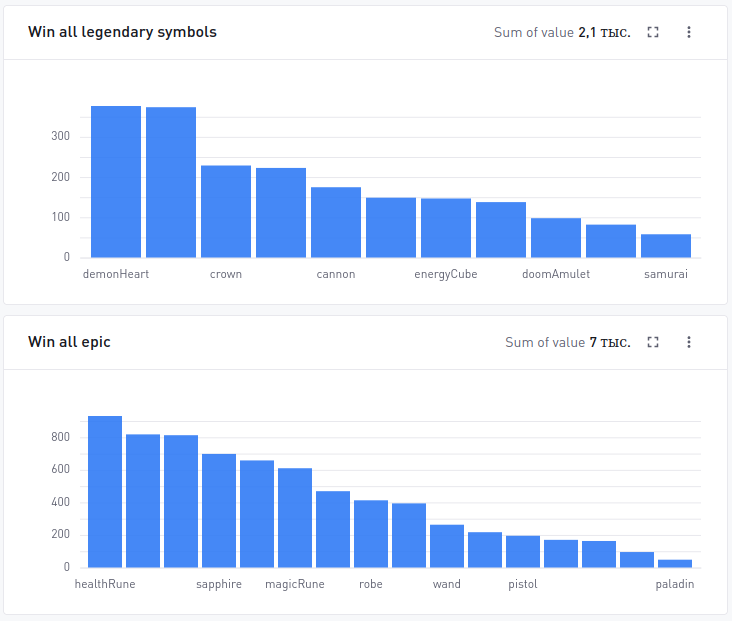This screenshot has height=621, width=732.
Task: Click the Win all legendary symbols title
Action: [x=122, y=32]
